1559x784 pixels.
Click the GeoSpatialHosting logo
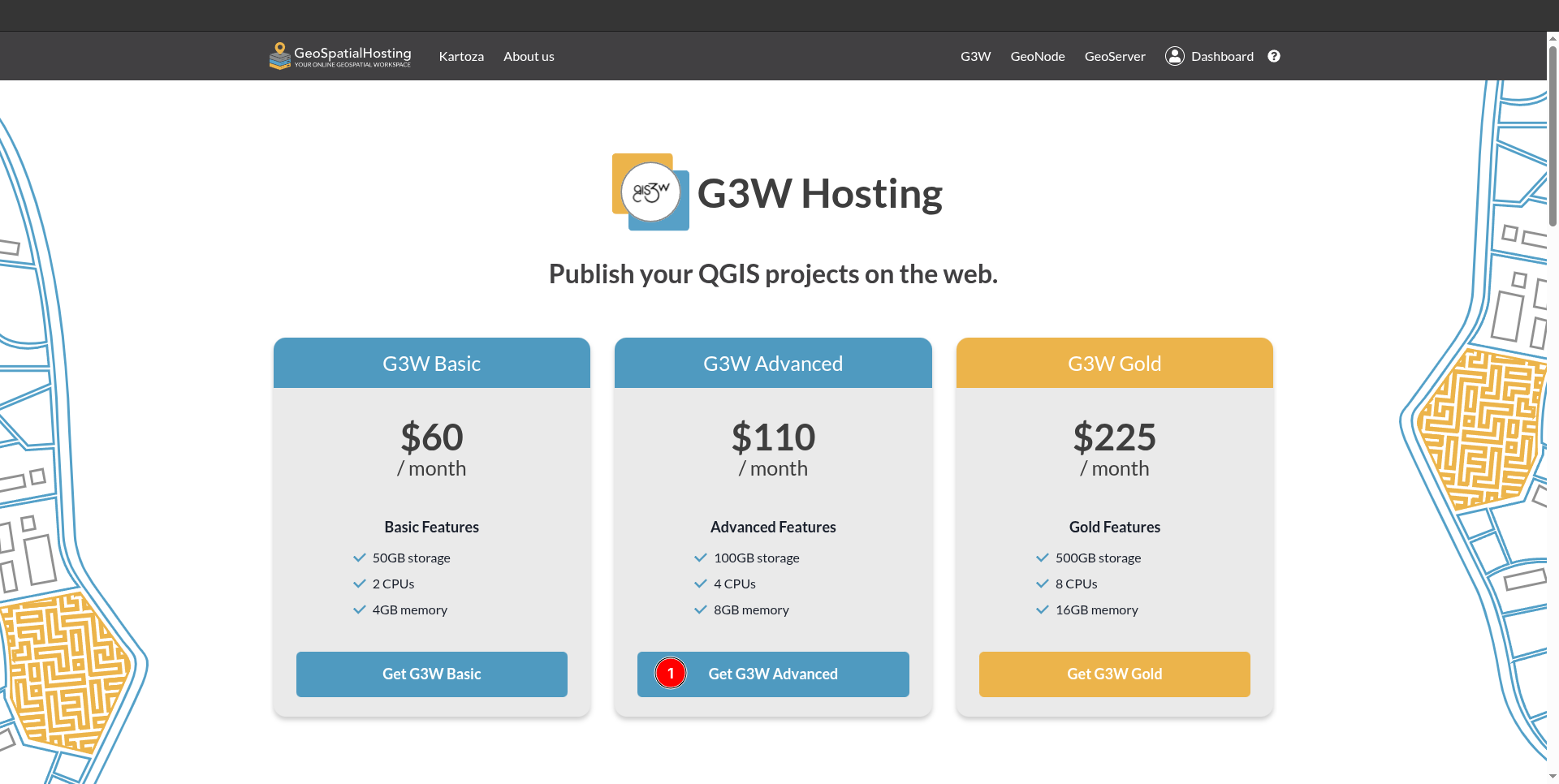tap(340, 56)
